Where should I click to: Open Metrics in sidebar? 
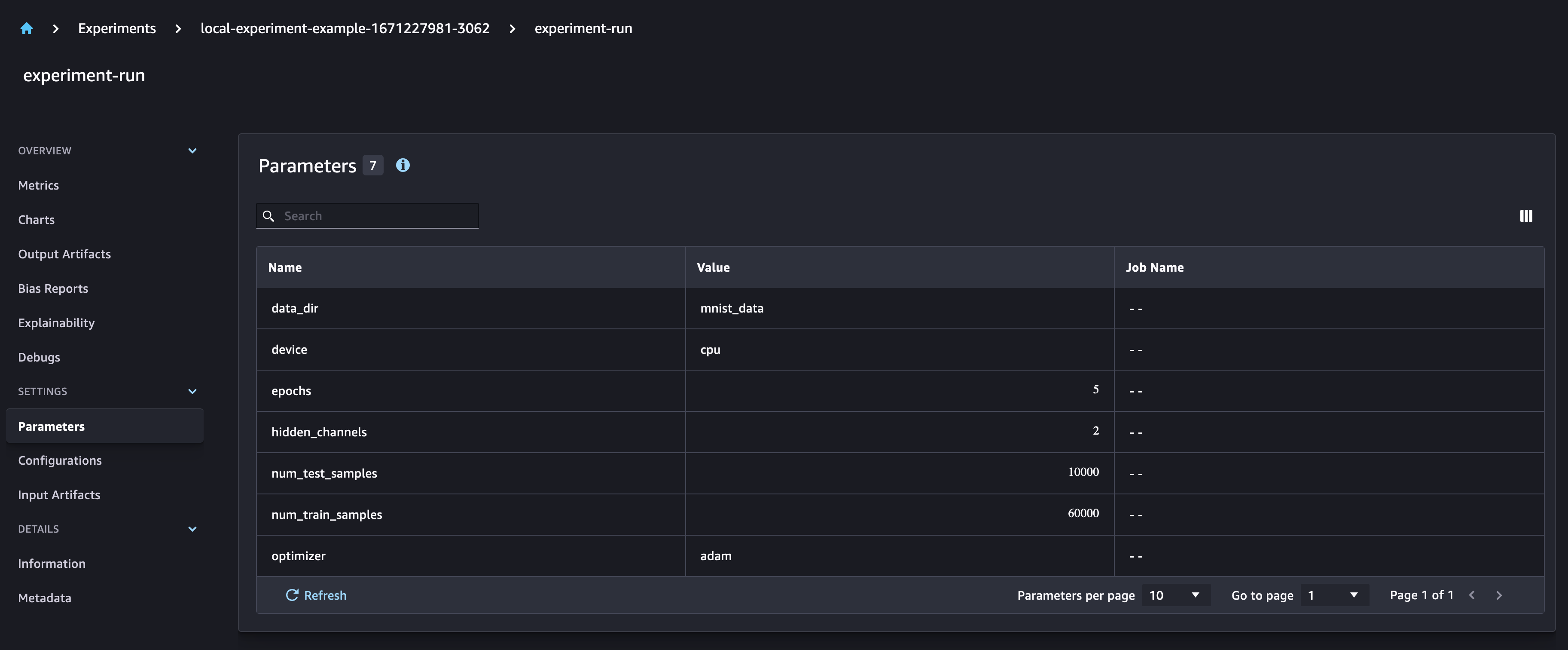(x=38, y=185)
